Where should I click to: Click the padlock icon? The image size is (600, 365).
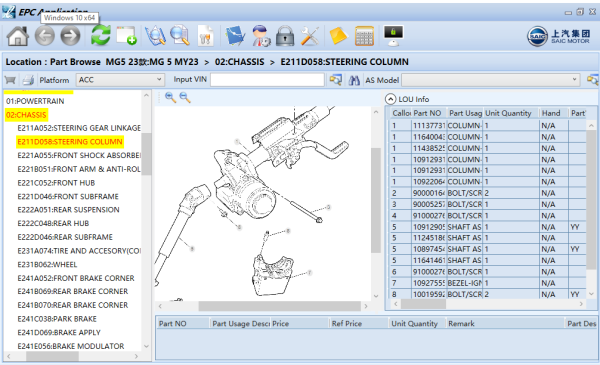click(285, 36)
